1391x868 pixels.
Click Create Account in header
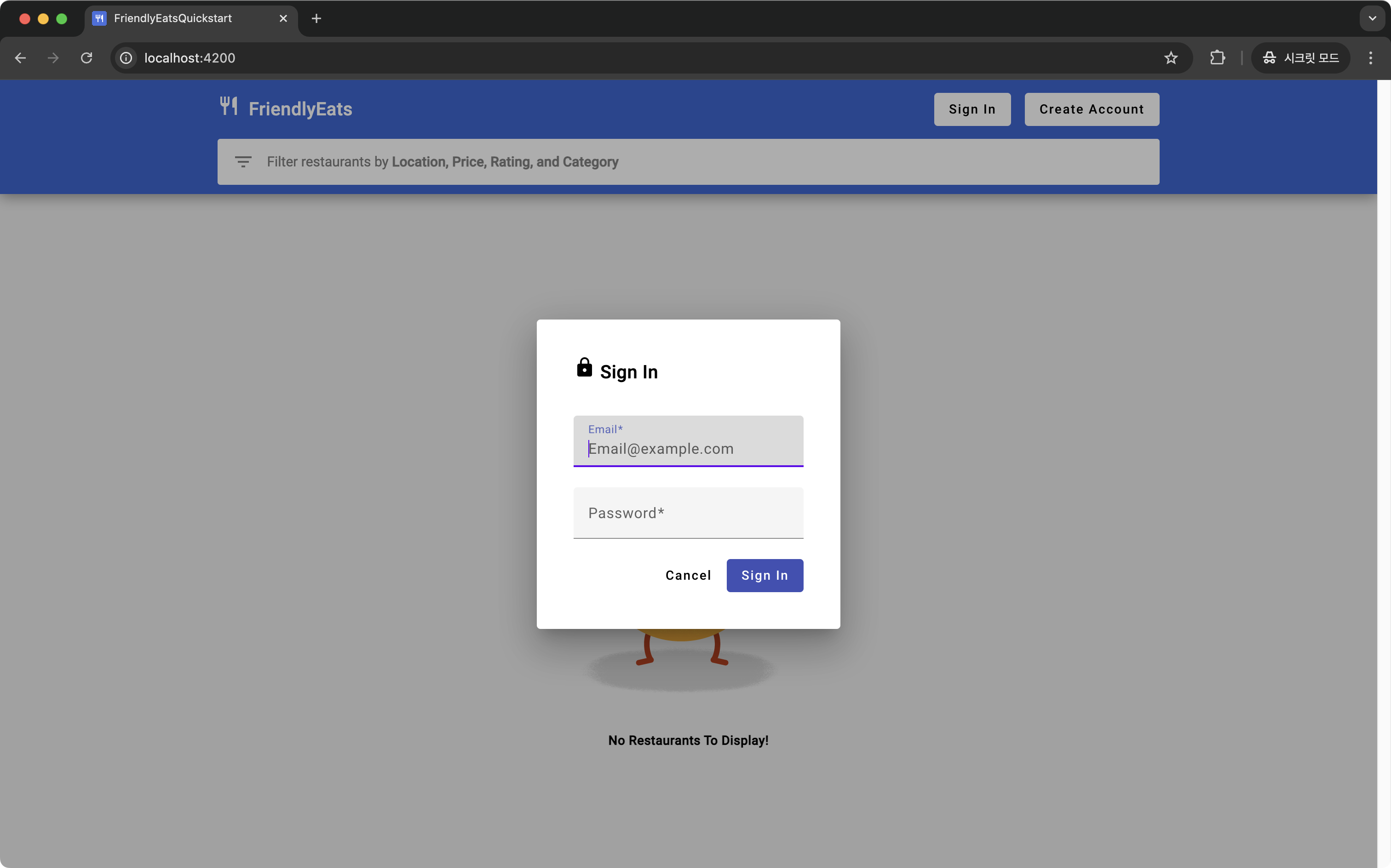[1091, 109]
